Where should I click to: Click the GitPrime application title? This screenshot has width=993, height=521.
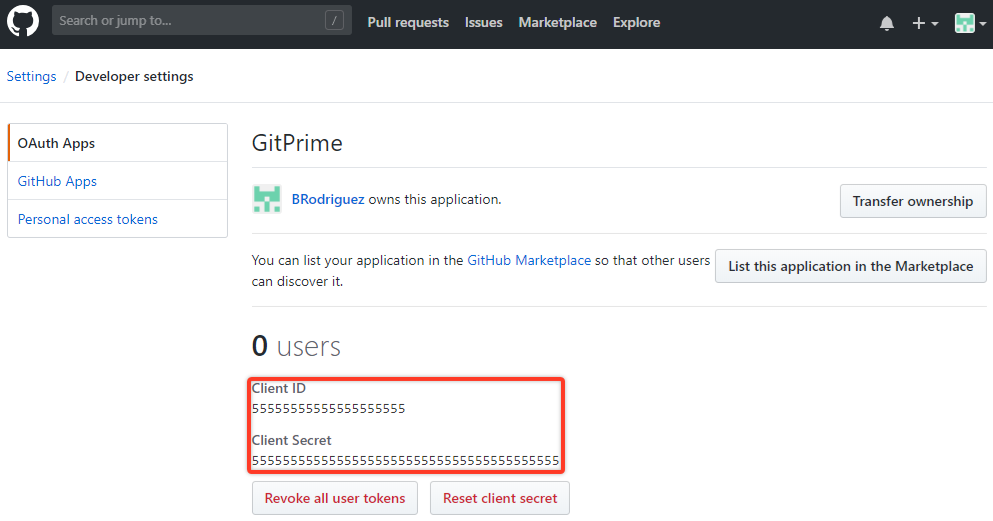click(297, 143)
